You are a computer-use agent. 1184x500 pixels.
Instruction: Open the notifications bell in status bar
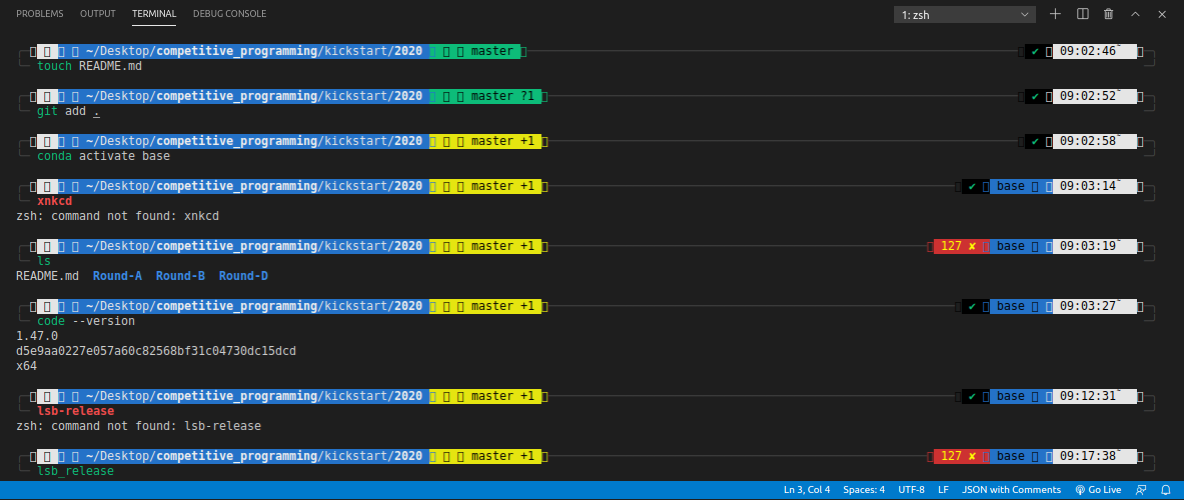(x=1166, y=490)
